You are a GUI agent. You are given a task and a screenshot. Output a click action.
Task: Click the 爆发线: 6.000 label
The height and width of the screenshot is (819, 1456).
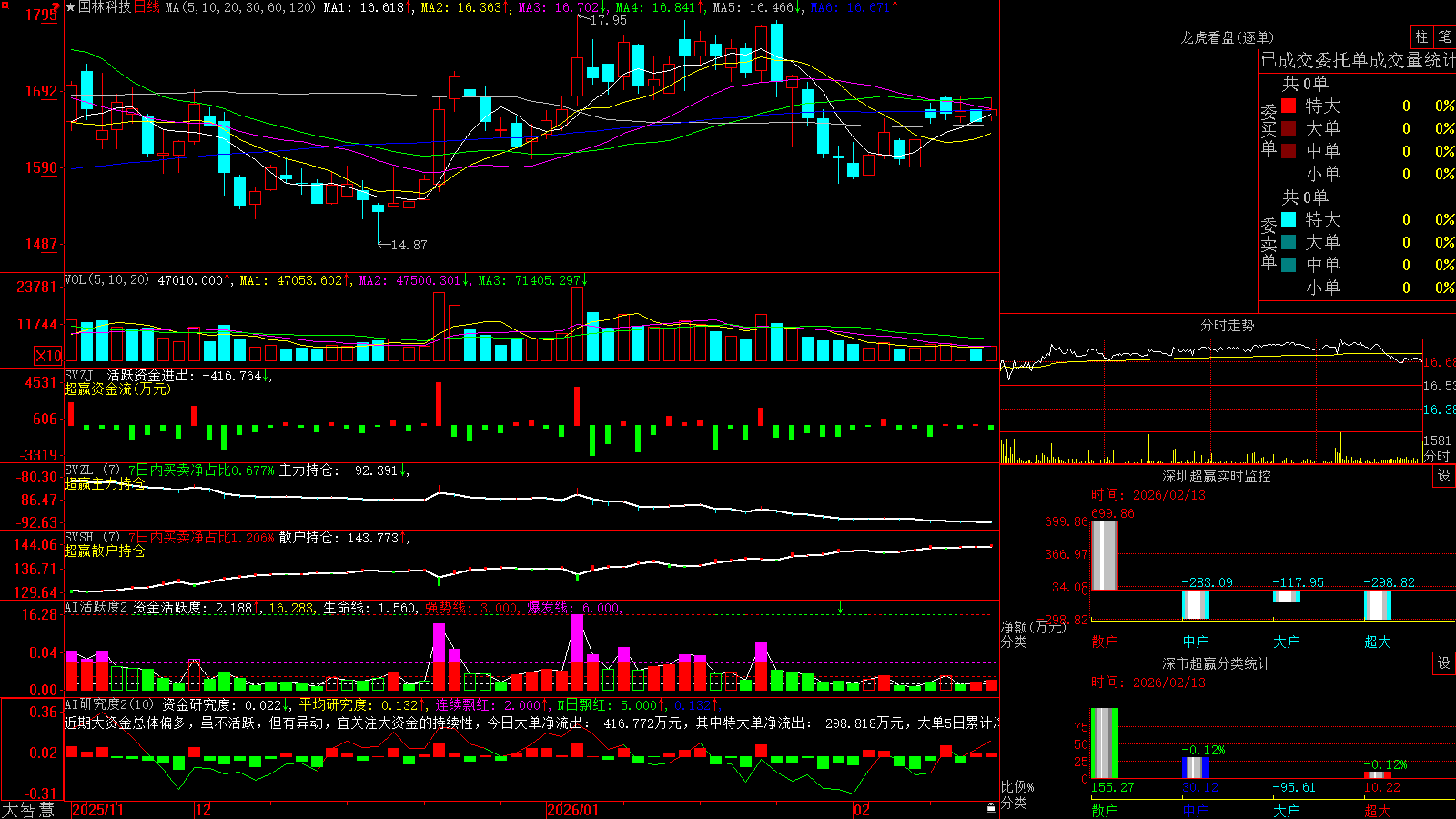click(575, 607)
